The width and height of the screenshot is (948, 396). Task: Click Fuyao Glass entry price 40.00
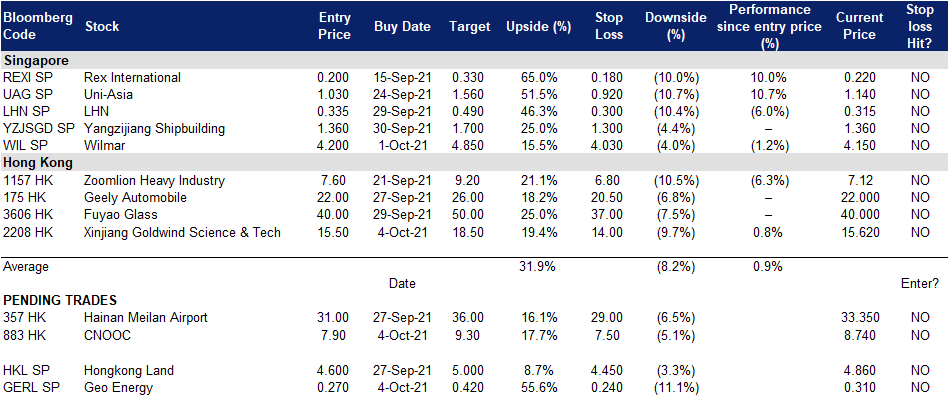coord(334,215)
